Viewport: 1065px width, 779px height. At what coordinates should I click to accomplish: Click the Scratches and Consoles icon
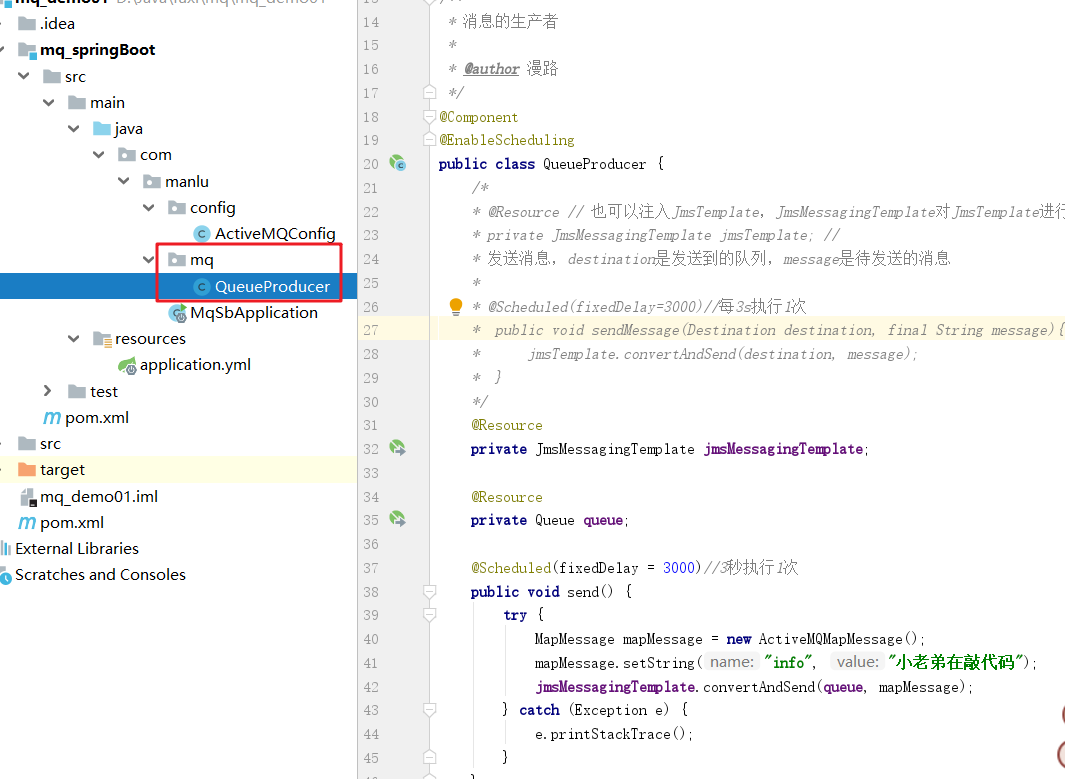6,576
